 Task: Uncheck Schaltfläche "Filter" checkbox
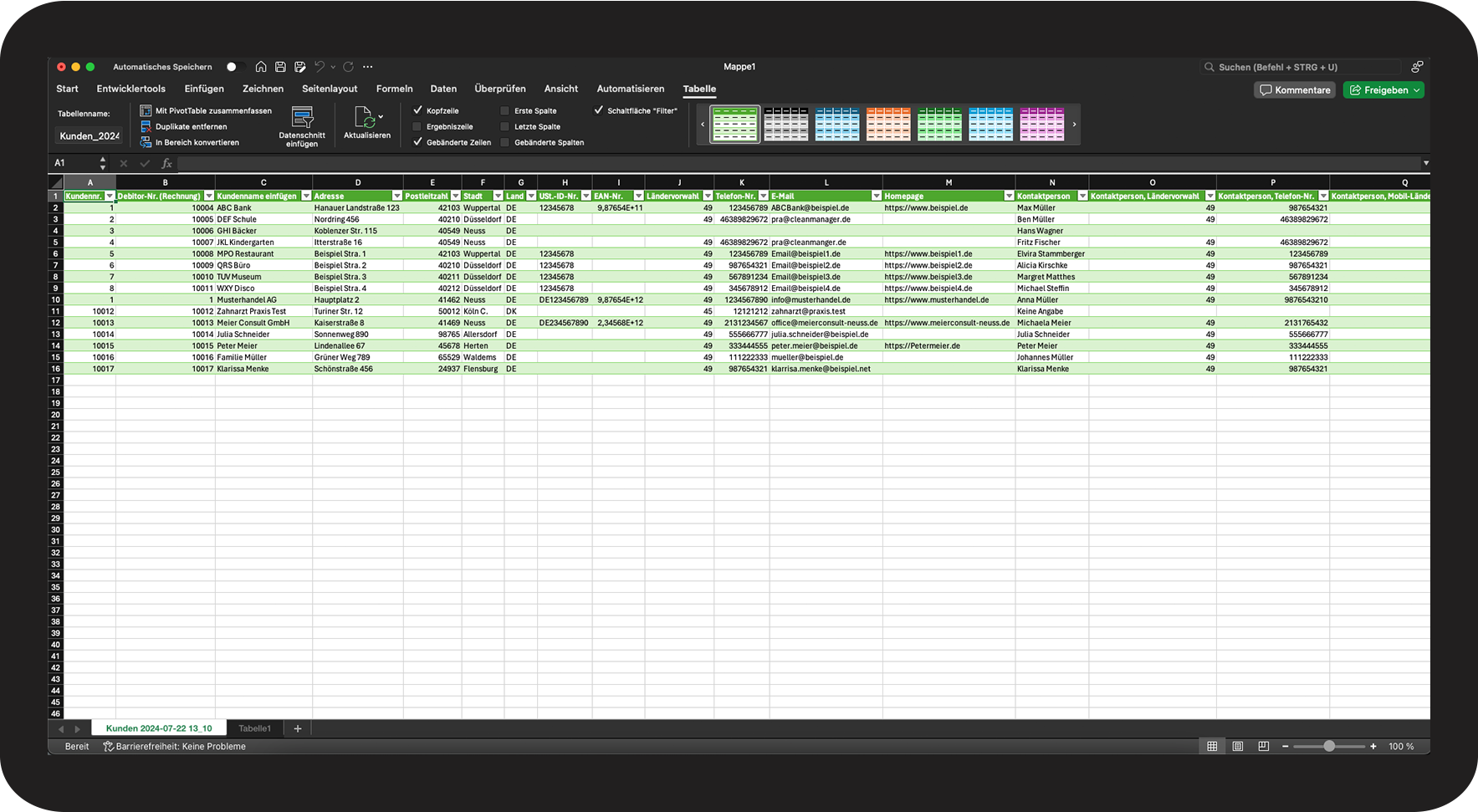pos(599,110)
